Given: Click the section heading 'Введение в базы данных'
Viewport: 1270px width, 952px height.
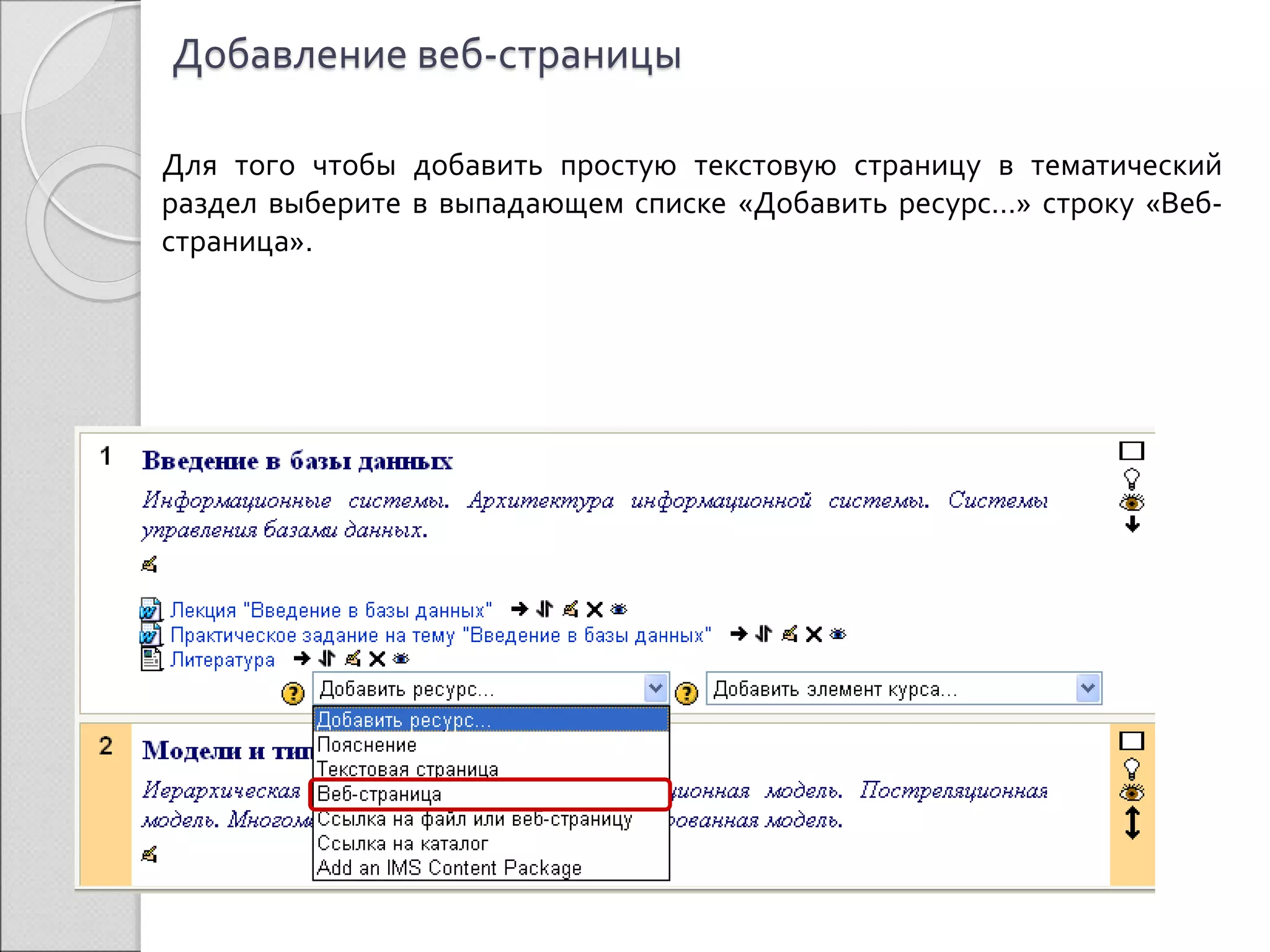Looking at the screenshot, I should [297, 461].
